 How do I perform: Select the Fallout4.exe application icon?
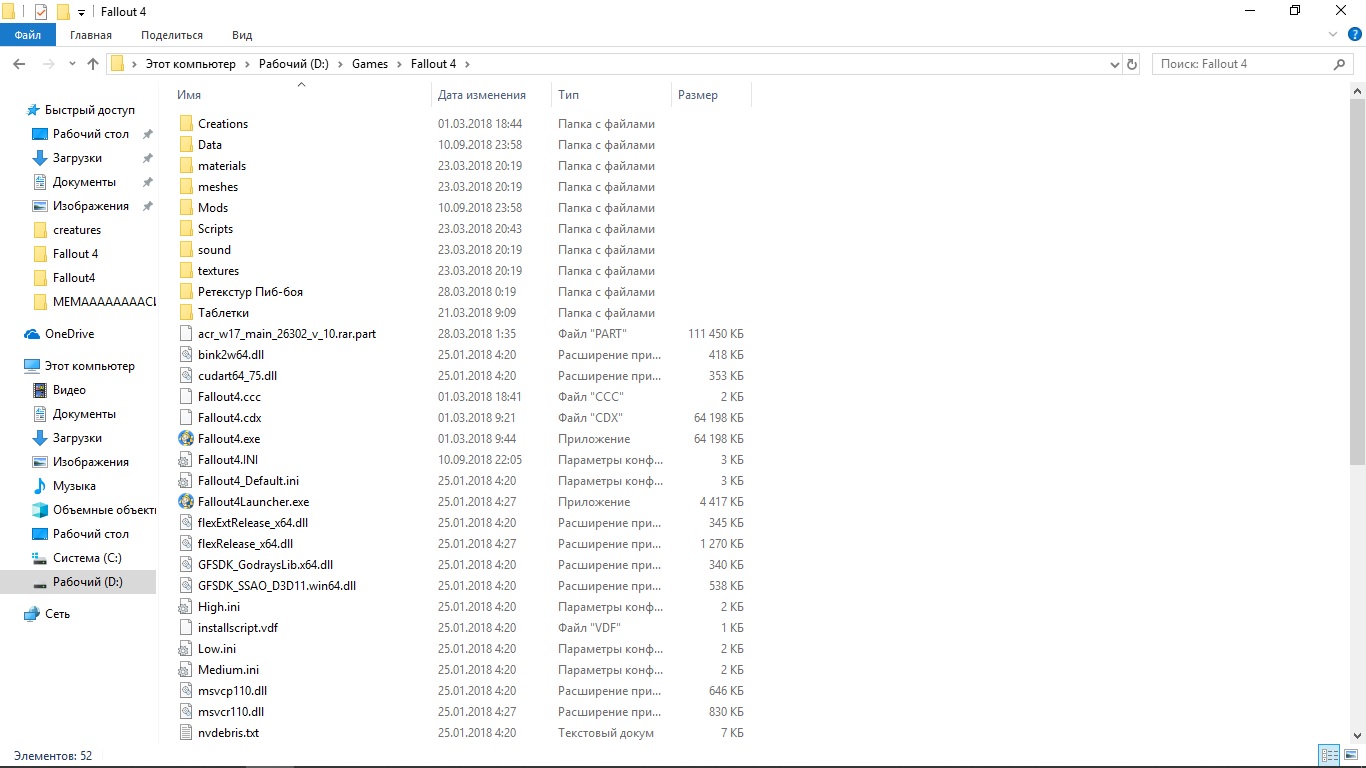point(186,439)
